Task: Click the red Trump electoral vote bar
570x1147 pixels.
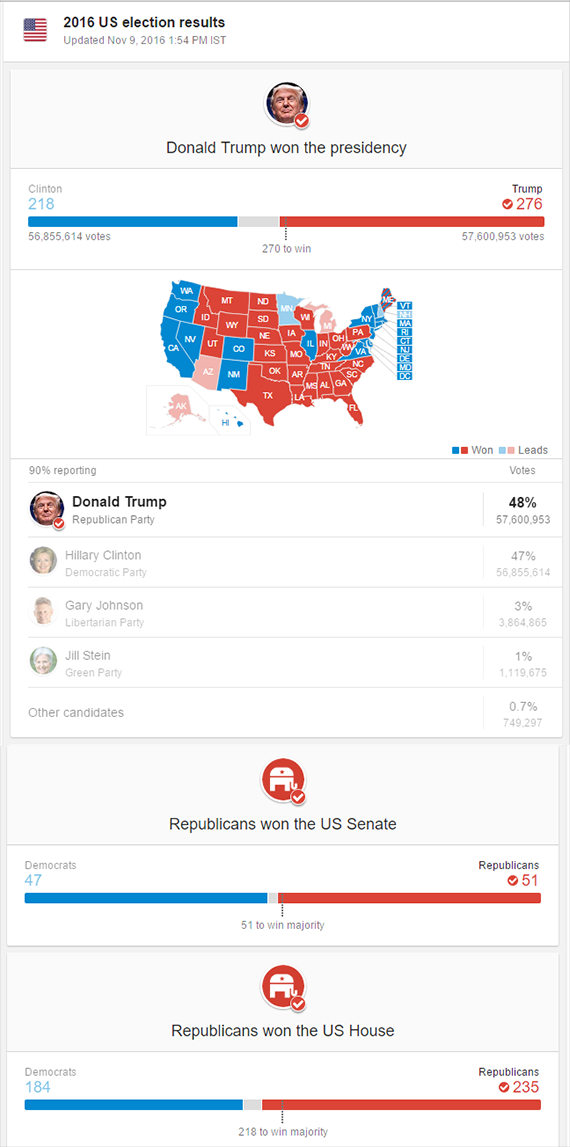Action: 412,222
